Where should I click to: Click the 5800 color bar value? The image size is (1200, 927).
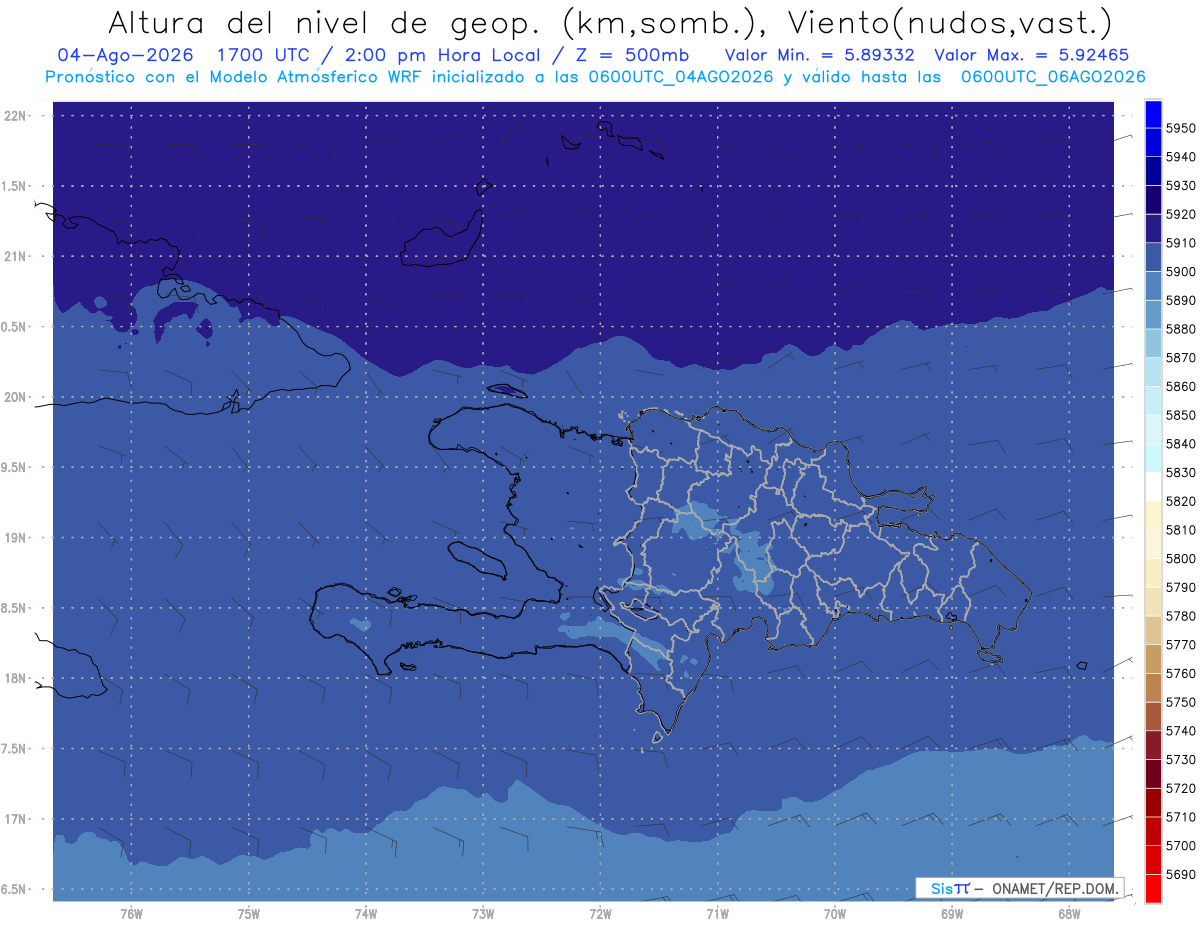point(1180,558)
